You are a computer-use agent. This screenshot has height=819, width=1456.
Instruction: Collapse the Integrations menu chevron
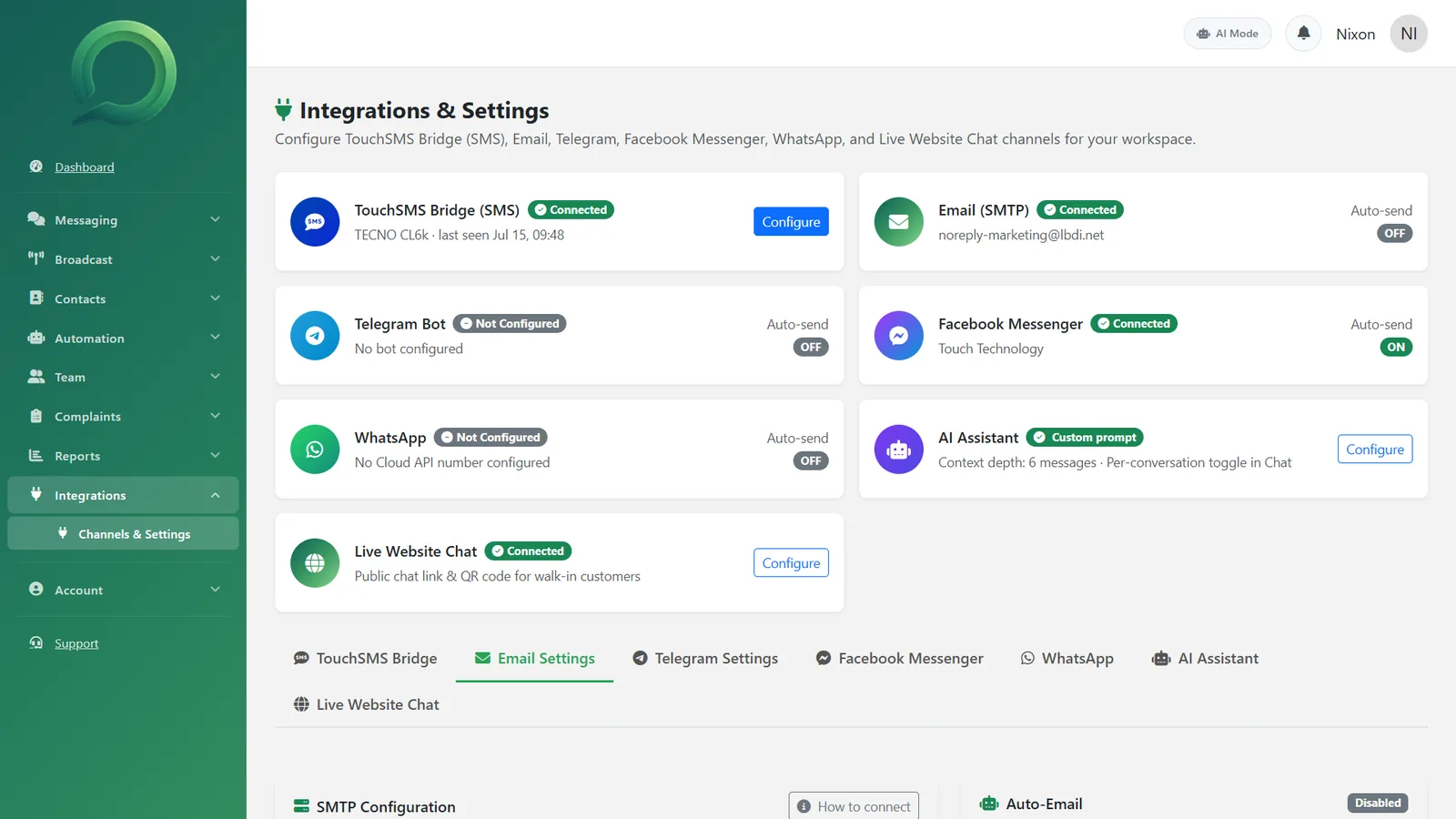[x=216, y=495]
